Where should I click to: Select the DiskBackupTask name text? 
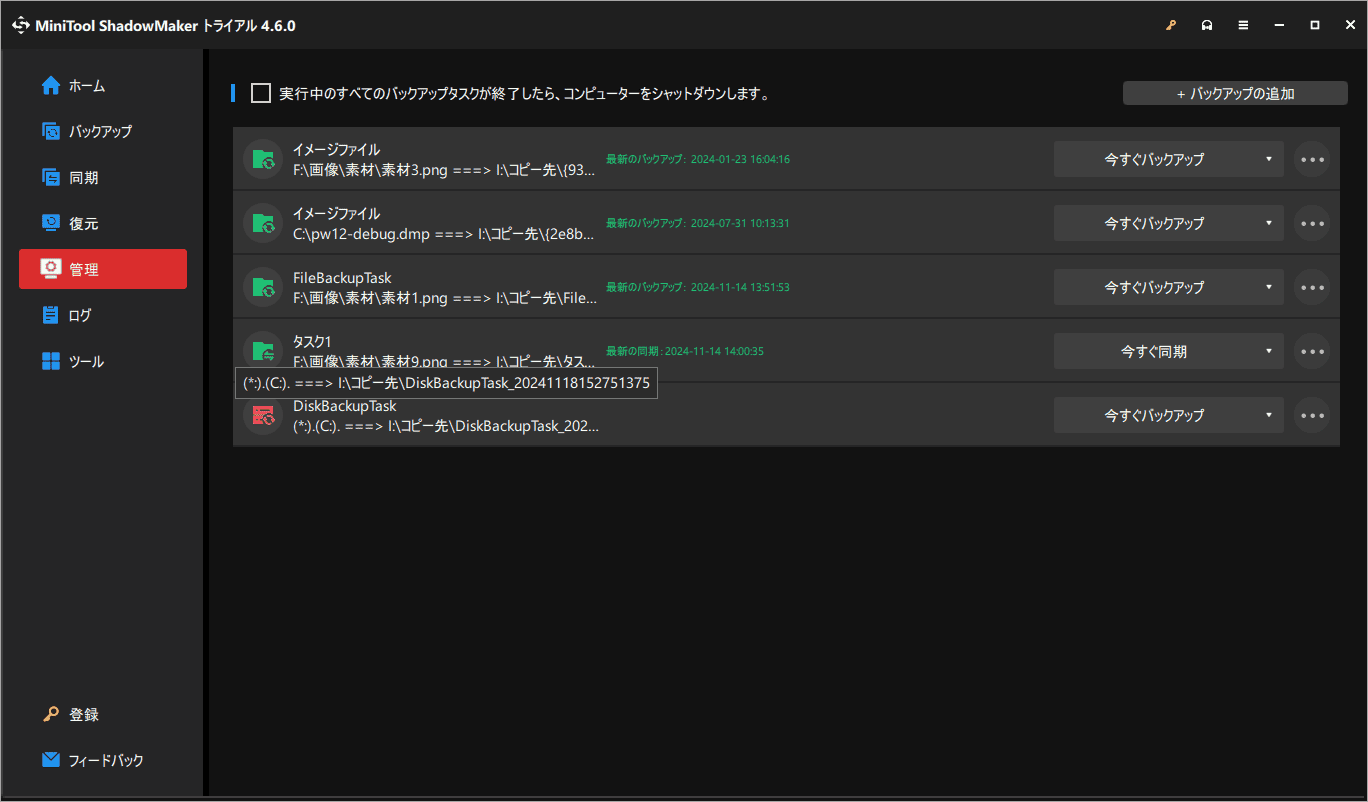click(344, 406)
